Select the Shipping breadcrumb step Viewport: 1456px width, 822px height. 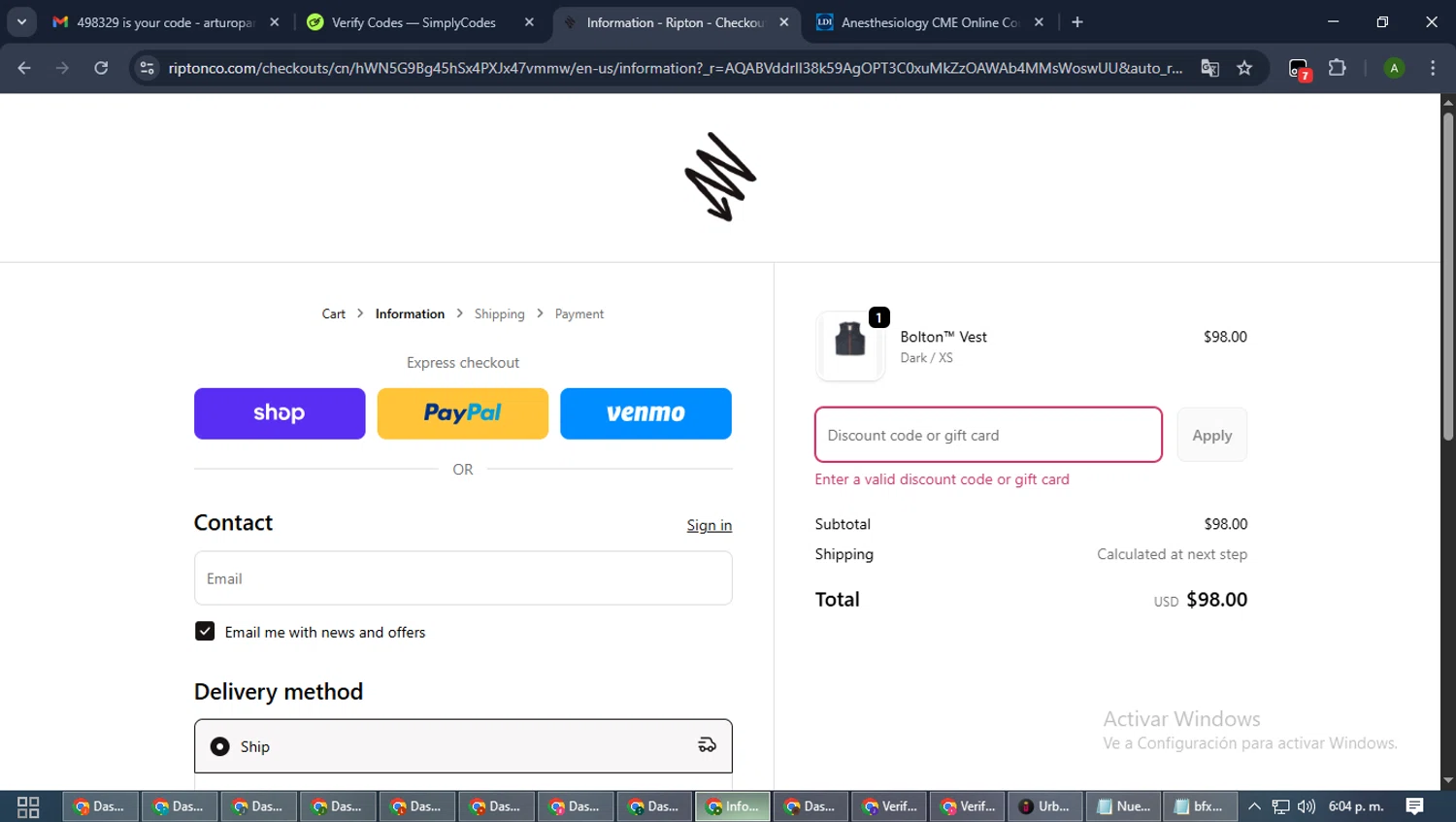pos(499,313)
